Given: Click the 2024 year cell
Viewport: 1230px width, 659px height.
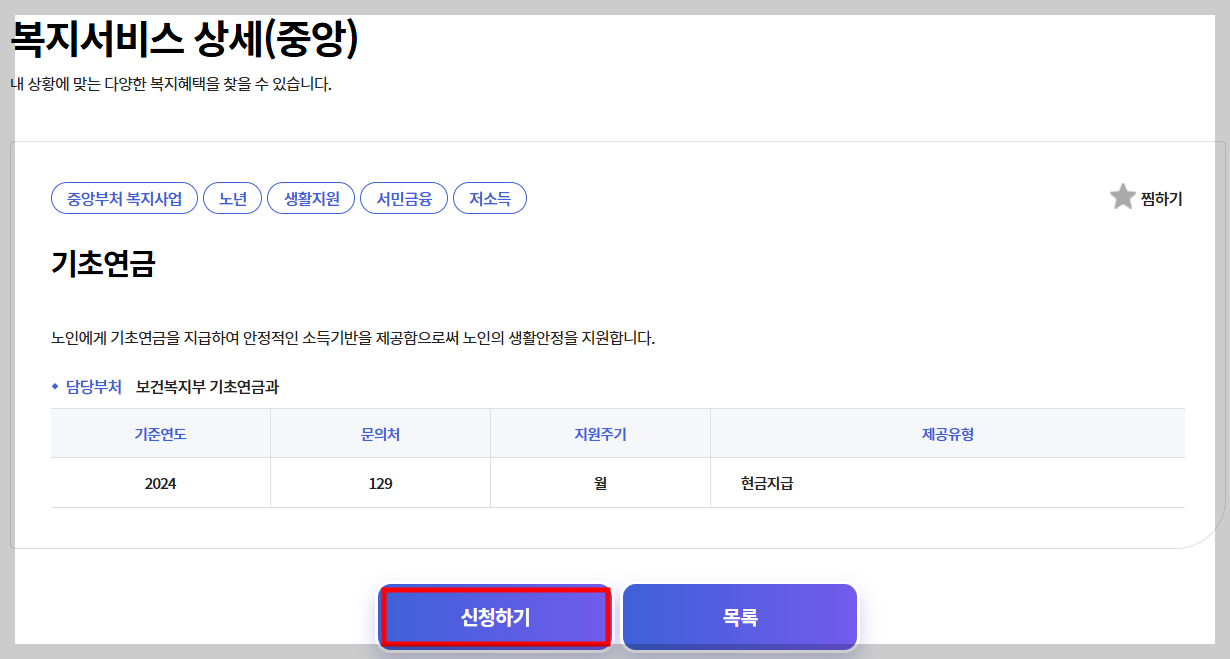Looking at the screenshot, I should (x=161, y=483).
